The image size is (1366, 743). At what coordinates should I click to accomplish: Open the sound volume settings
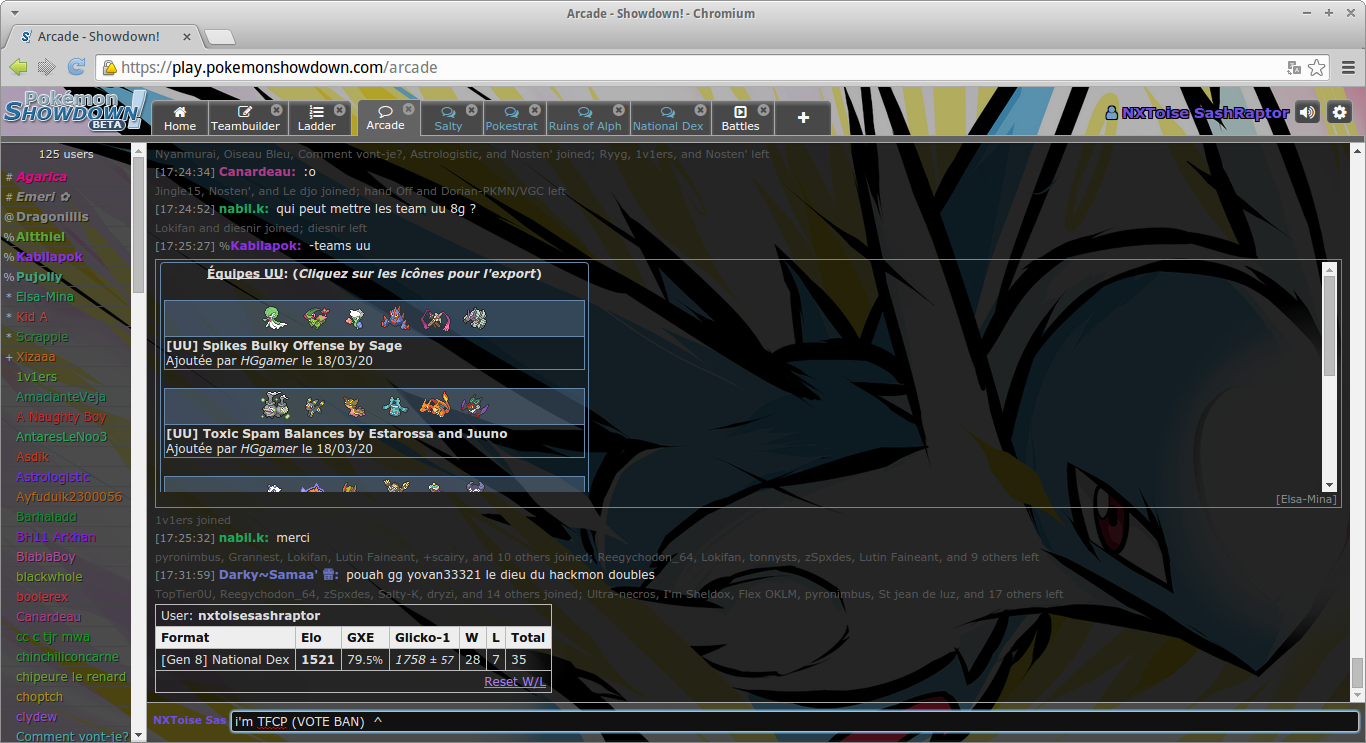click(x=1307, y=113)
